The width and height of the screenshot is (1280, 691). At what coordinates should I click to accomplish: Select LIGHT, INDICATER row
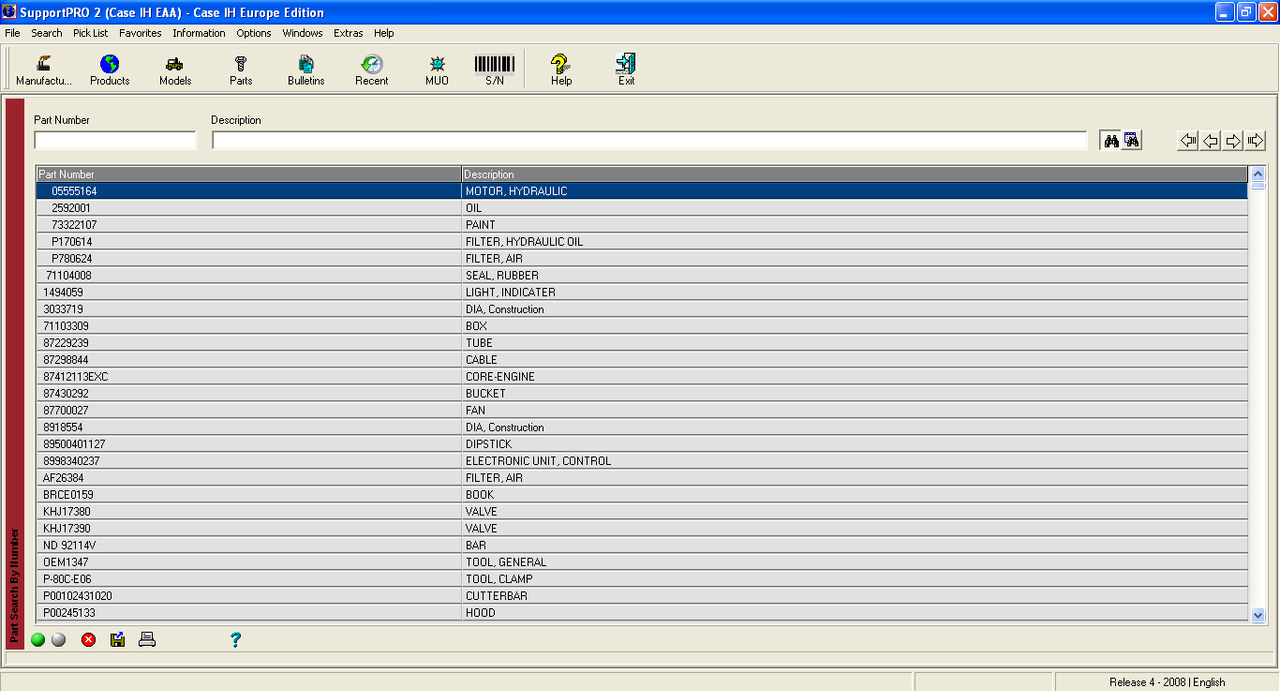[642, 292]
